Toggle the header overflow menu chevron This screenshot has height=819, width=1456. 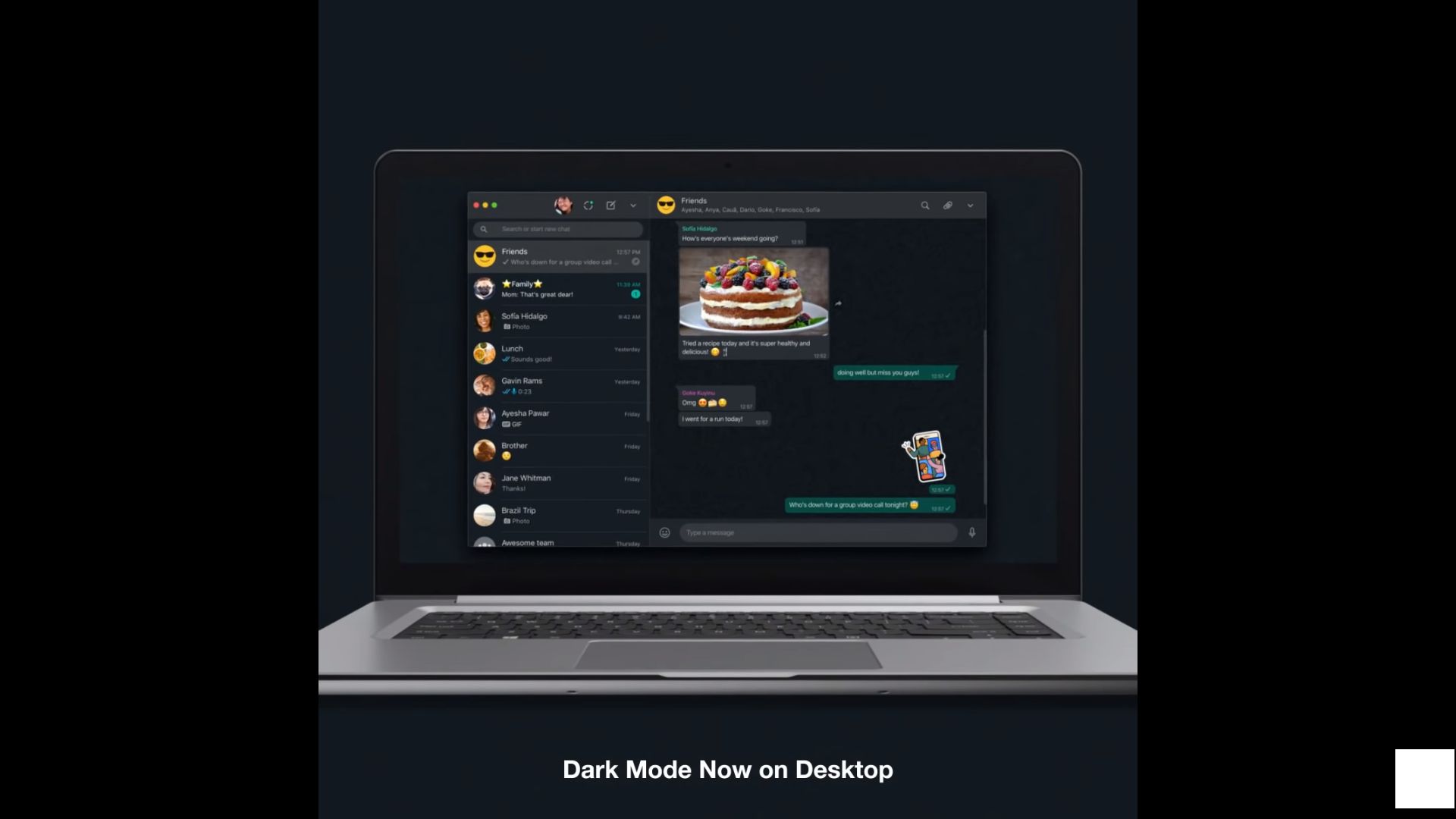coord(970,205)
